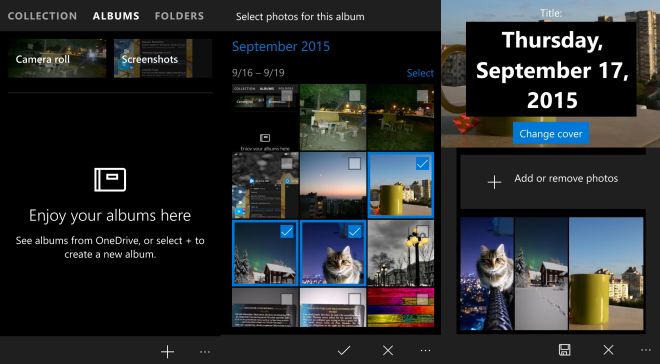Open the FOLDERS tab
660x364 pixels.
click(x=179, y=16)
